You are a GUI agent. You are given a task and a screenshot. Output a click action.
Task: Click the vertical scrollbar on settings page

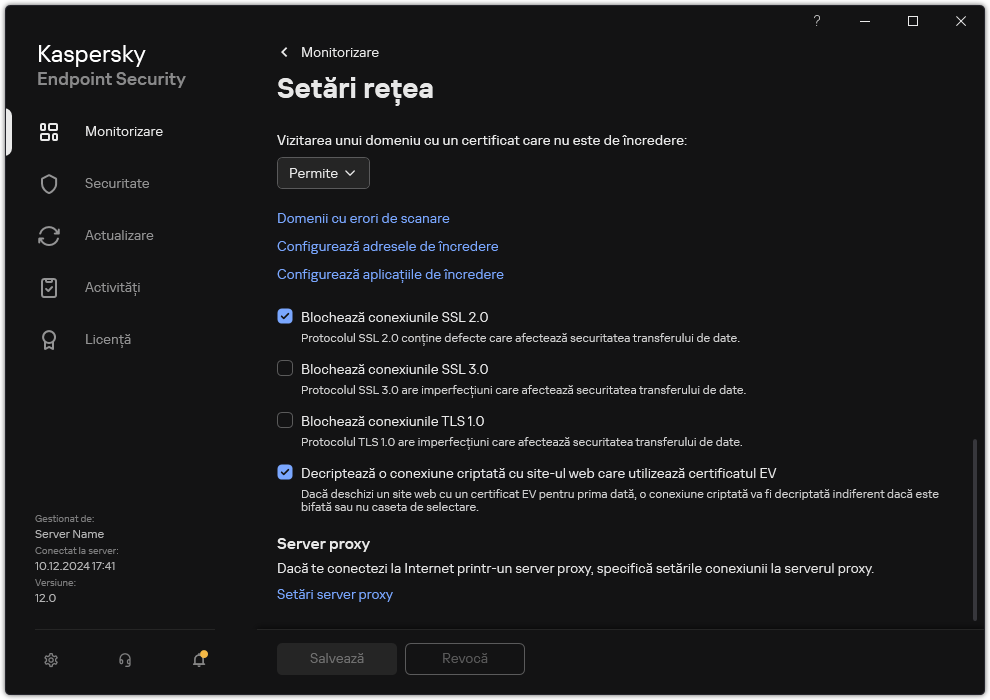(x=975, y=528)
